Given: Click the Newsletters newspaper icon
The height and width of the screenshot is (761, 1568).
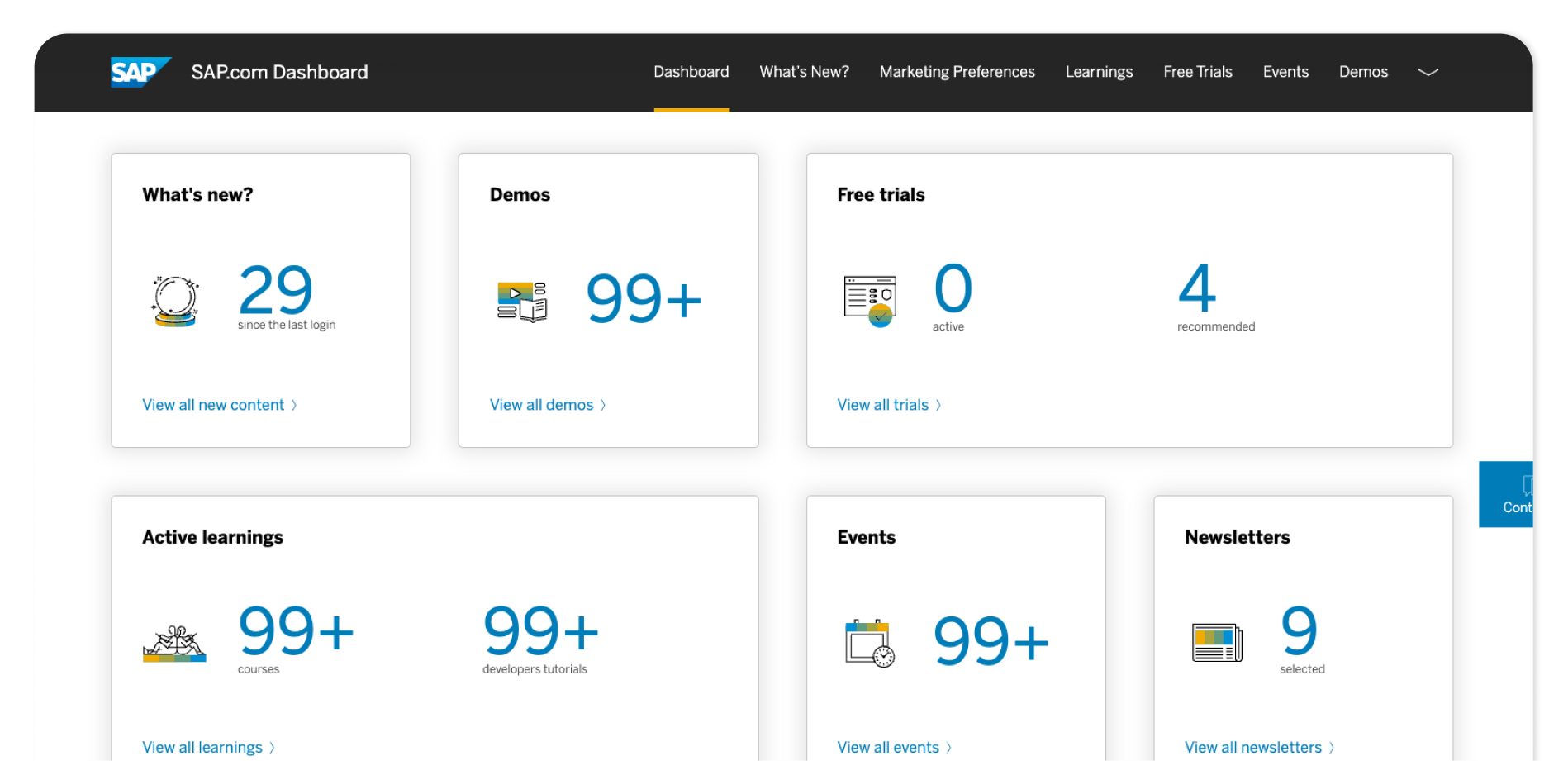Looking at the screenshot, I should (1217, 643).
